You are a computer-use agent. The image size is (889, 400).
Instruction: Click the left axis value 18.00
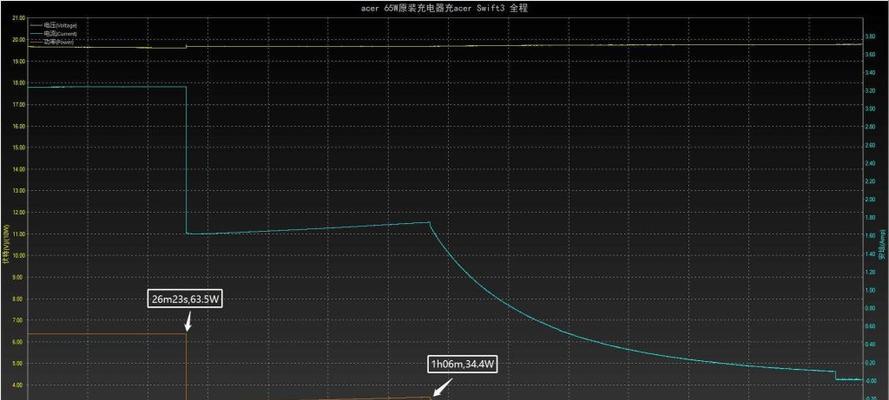[19, 83]
